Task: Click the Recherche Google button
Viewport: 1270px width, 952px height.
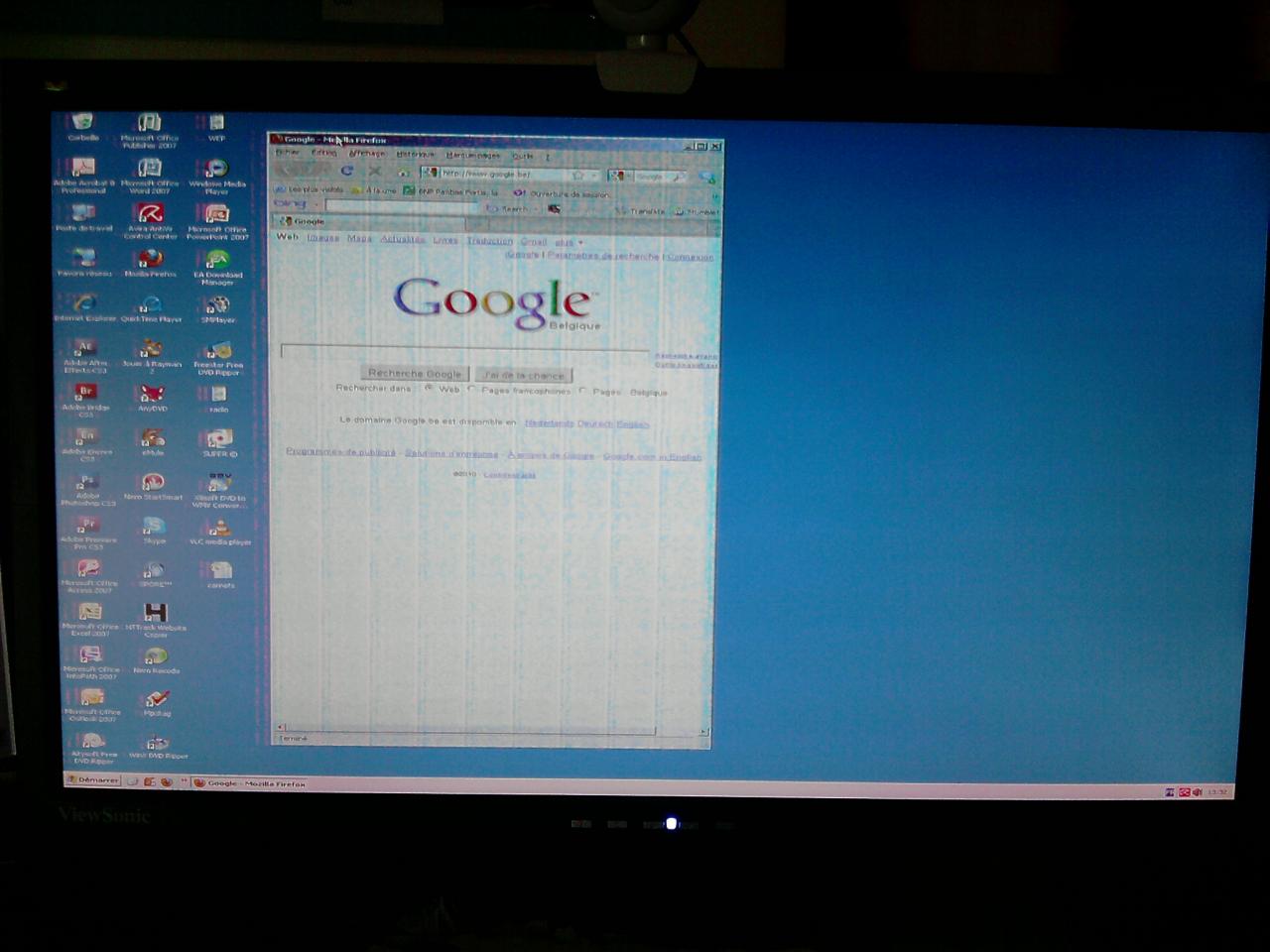Action: point(415,373)
